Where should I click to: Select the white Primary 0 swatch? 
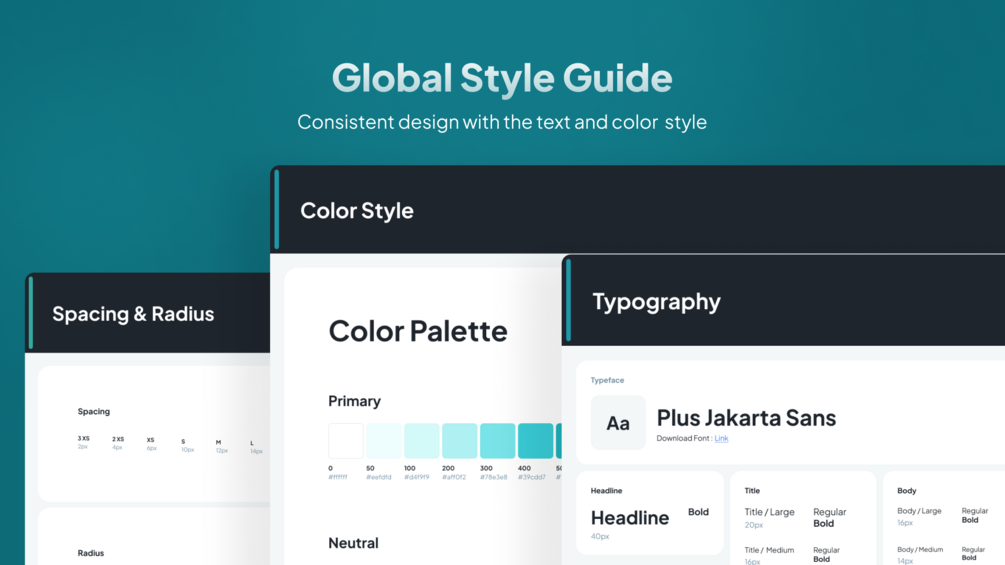click(x=345, y=441)
